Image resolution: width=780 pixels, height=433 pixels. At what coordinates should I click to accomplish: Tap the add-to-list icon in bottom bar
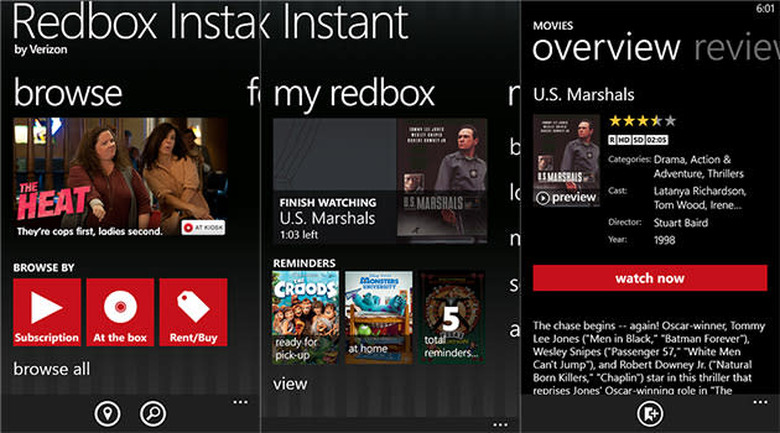tap(650, 413)
